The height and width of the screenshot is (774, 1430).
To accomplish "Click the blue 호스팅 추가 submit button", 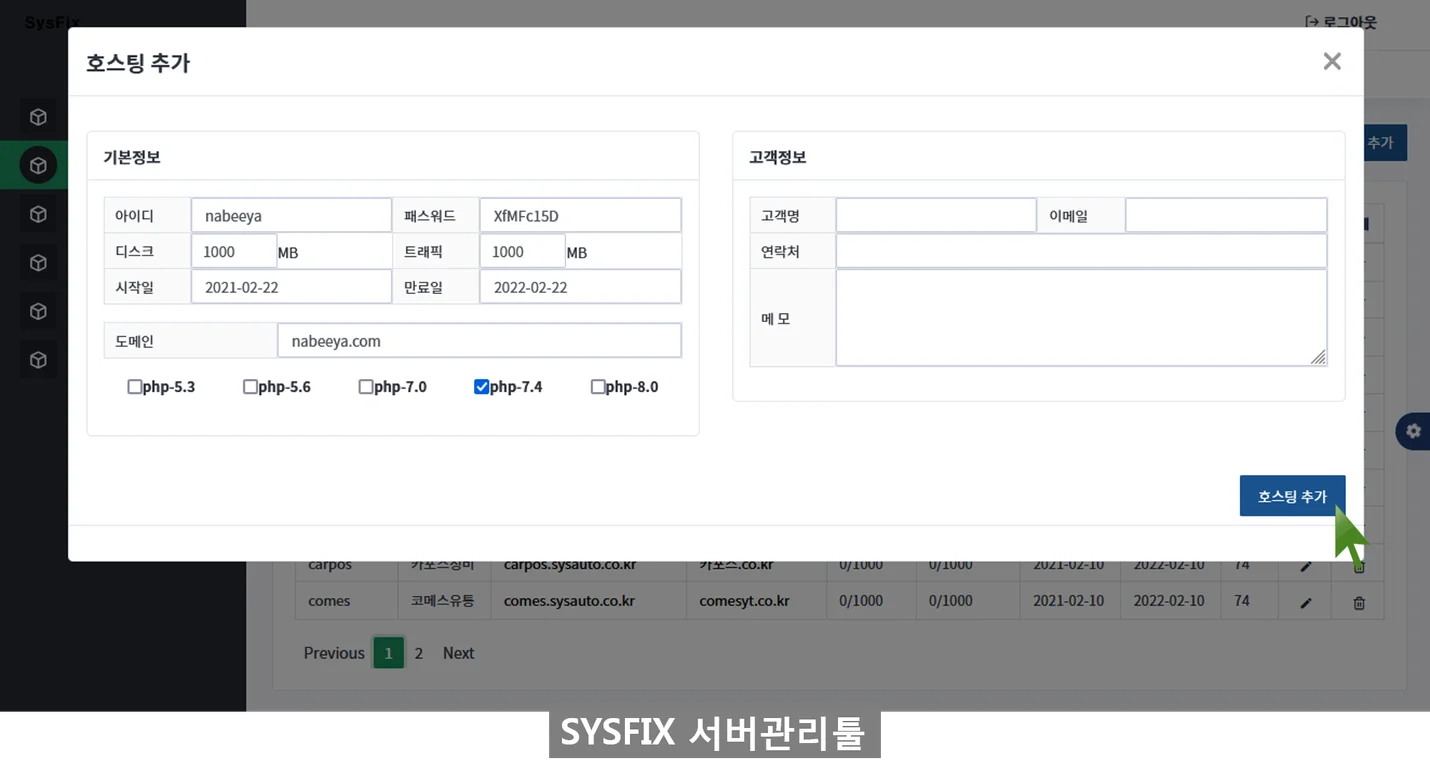I will click(1292, 496).
